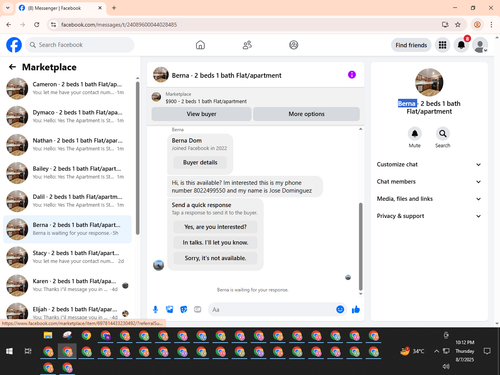Open the Friends icon in top navigation
Screen dimensions: 500x375
(247, 45)
